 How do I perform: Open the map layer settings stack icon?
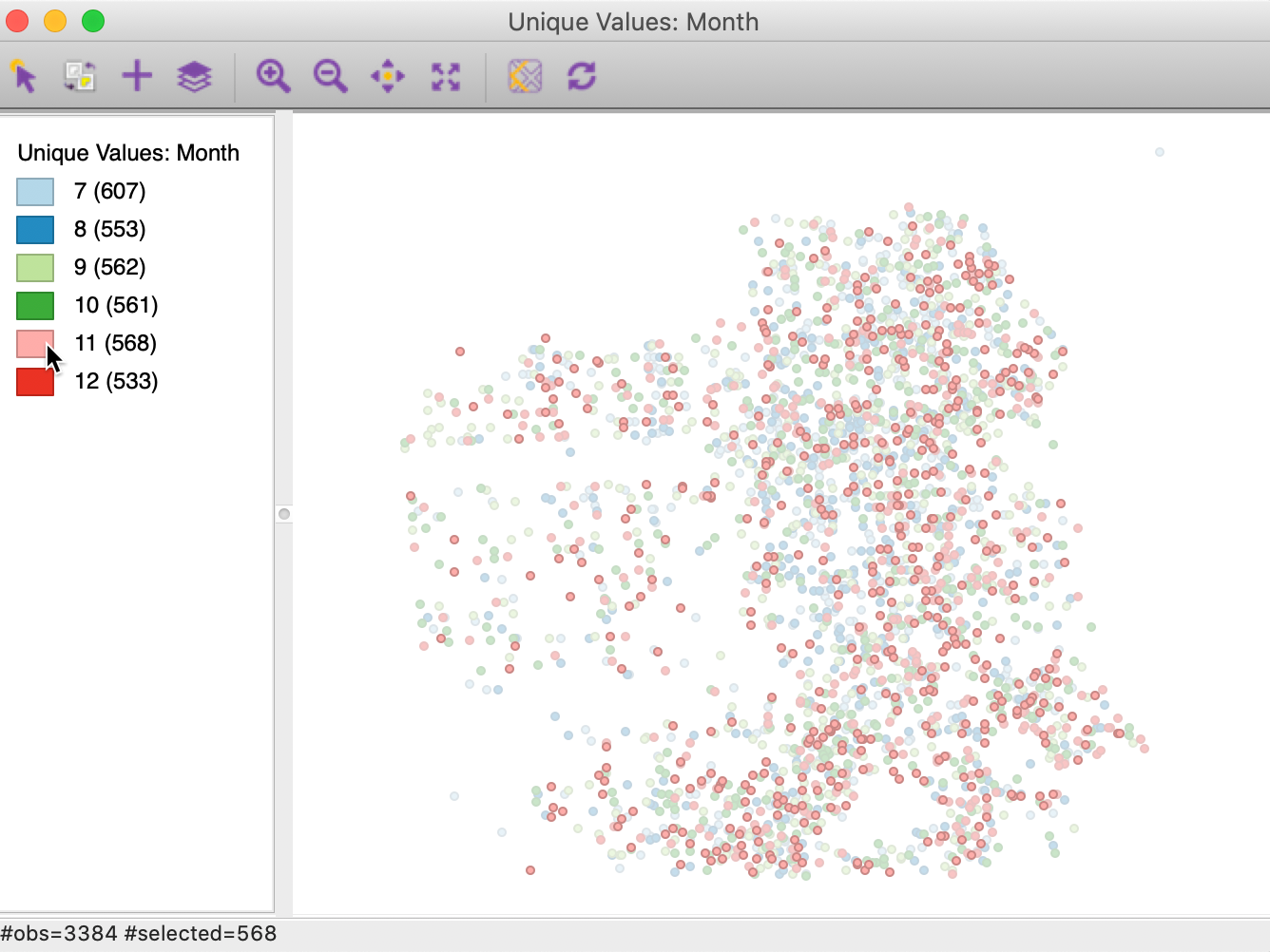click(x=194, y=76)
